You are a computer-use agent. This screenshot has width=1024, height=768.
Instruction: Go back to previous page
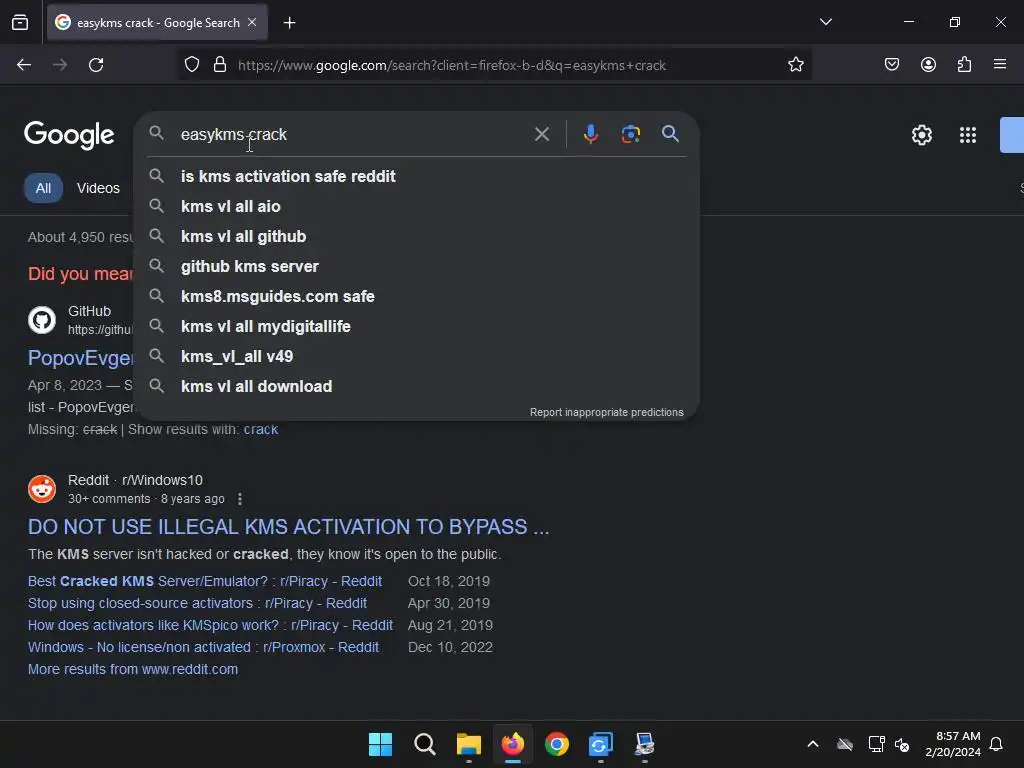tap(24, 65)
